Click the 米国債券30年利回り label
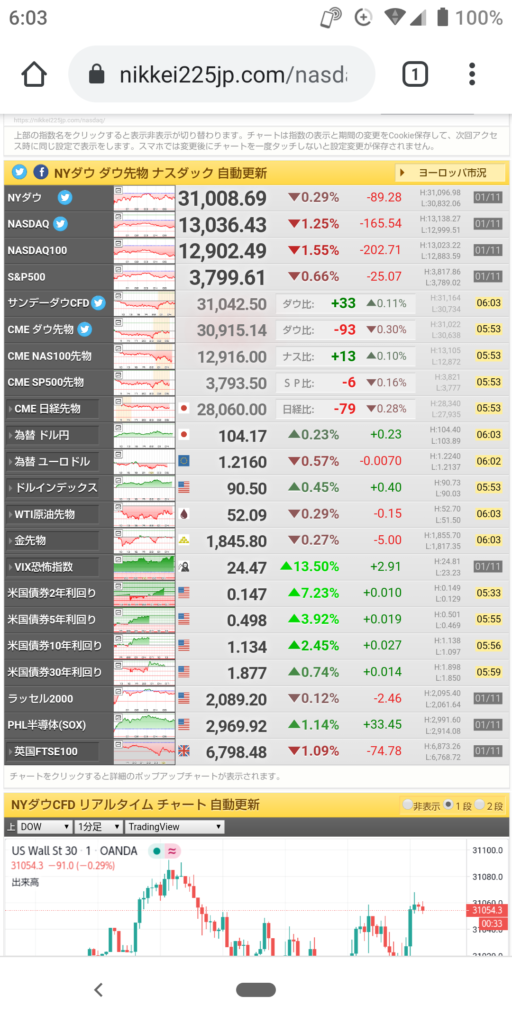This screenshot has width=512, height=1024. pos(55,673)
